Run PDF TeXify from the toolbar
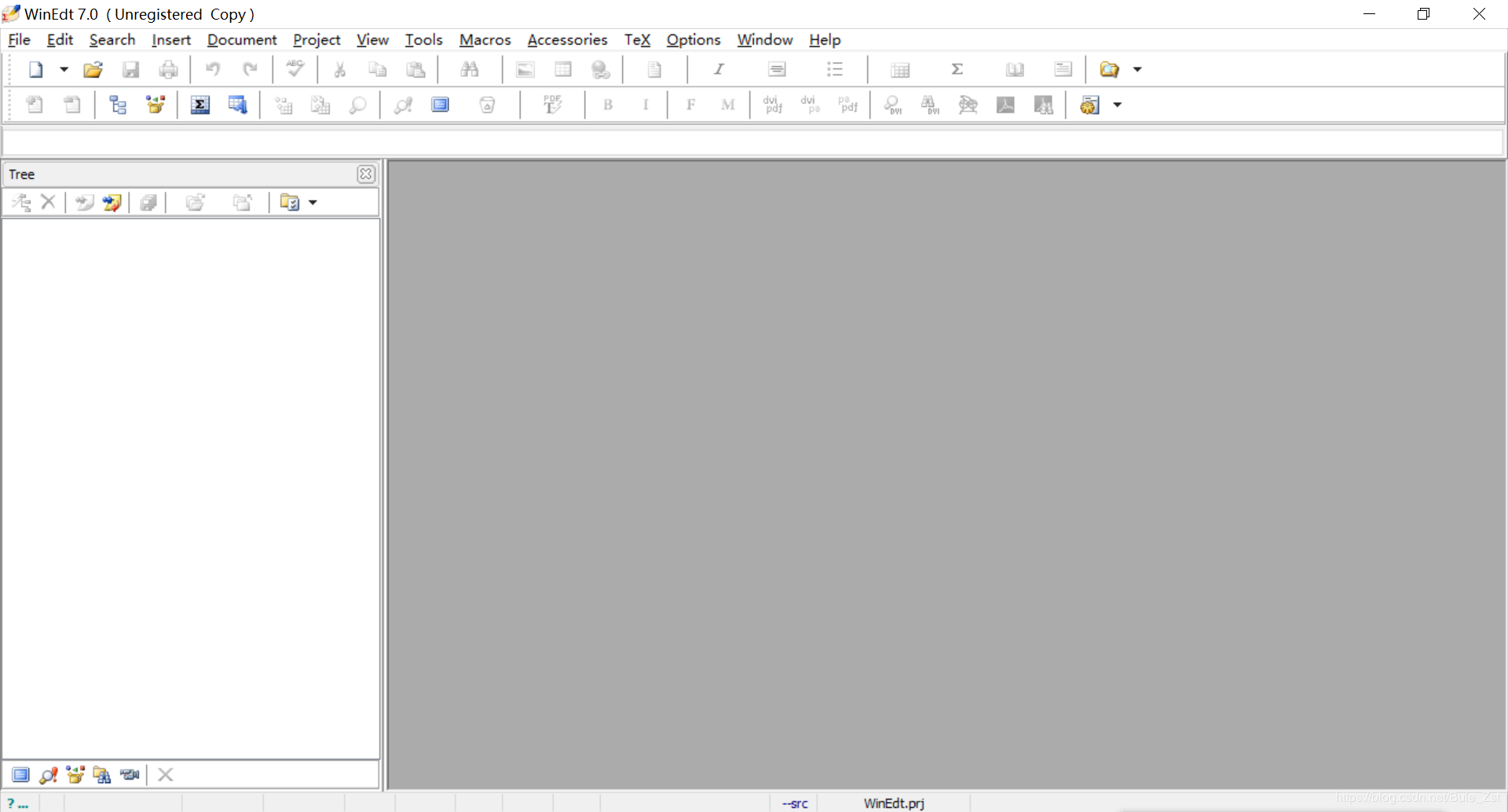Screen dimensions: 1508x812 pos(553,105)
